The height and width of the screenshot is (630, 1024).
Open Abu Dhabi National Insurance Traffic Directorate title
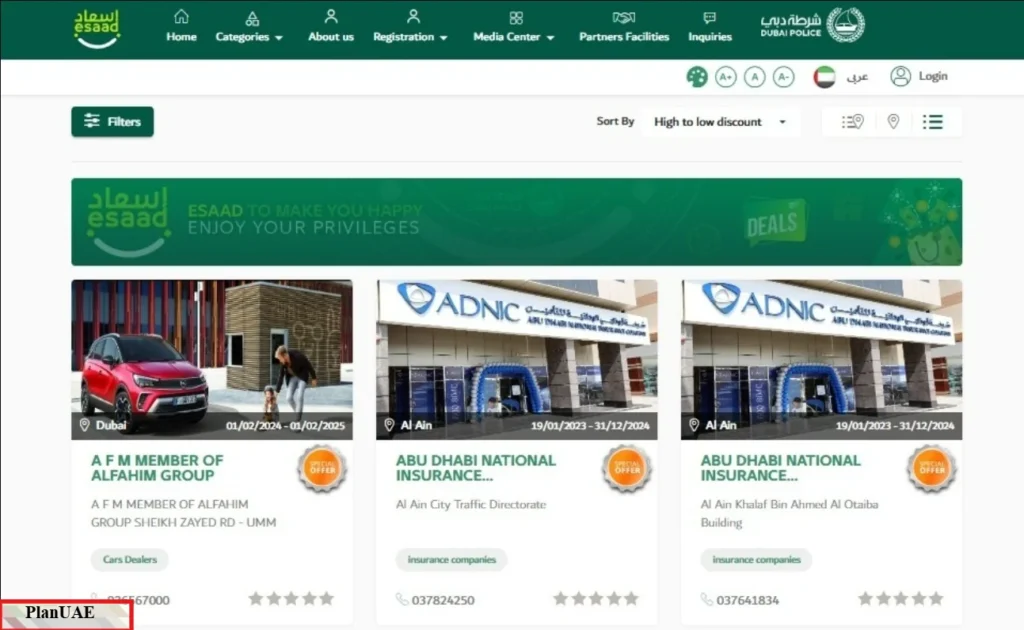tap(475, 468)
